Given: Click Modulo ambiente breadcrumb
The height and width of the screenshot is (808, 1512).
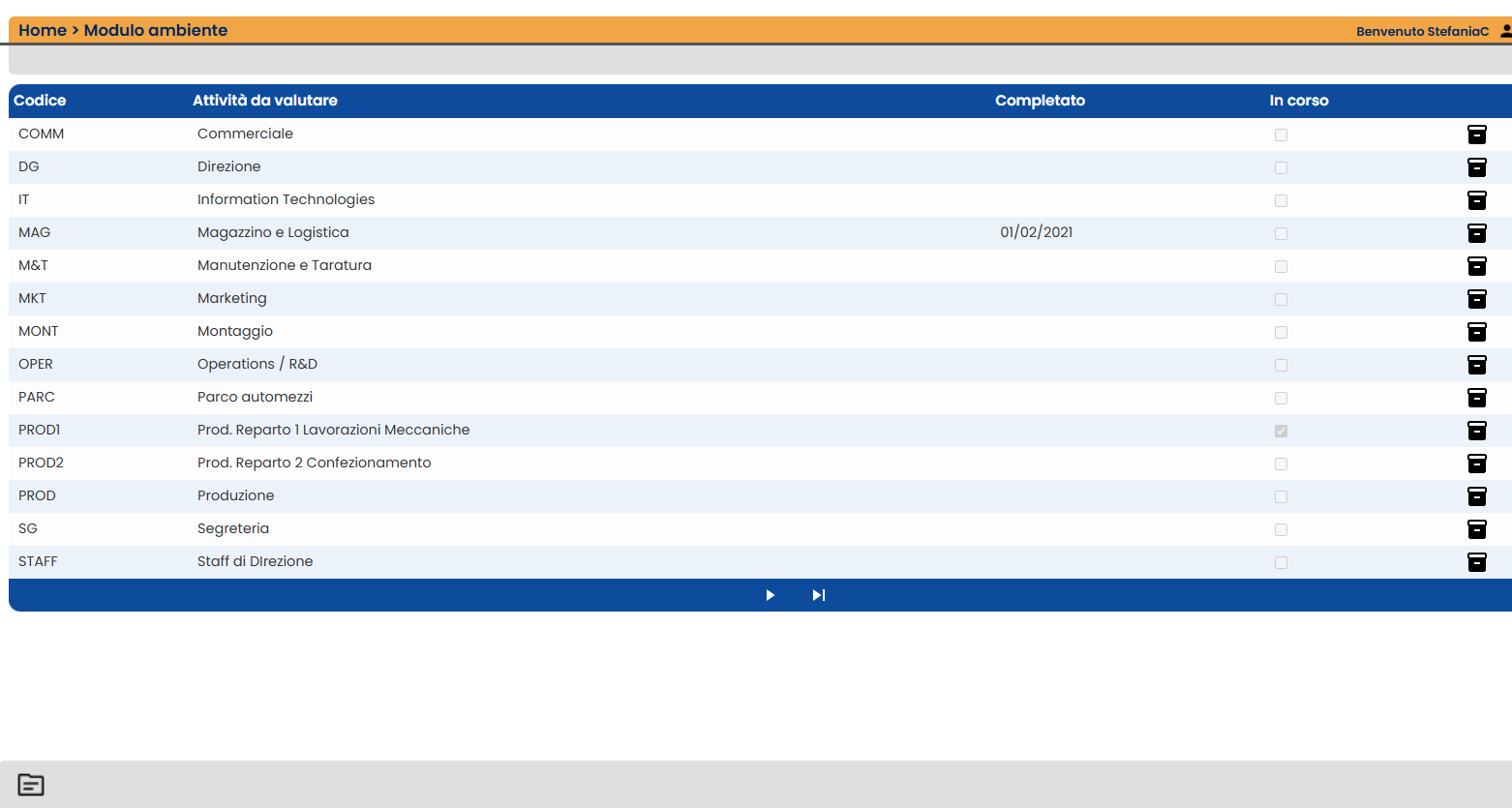Looking at the screenshot, I should tap(156, 30).
